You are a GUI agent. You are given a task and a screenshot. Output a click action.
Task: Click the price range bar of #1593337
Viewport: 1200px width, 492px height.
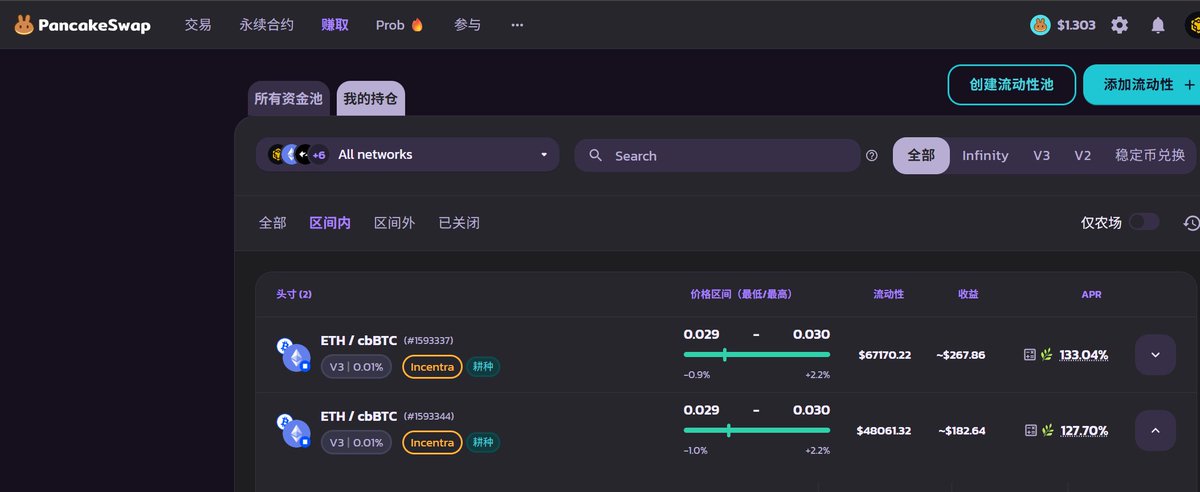coord(757,354)
